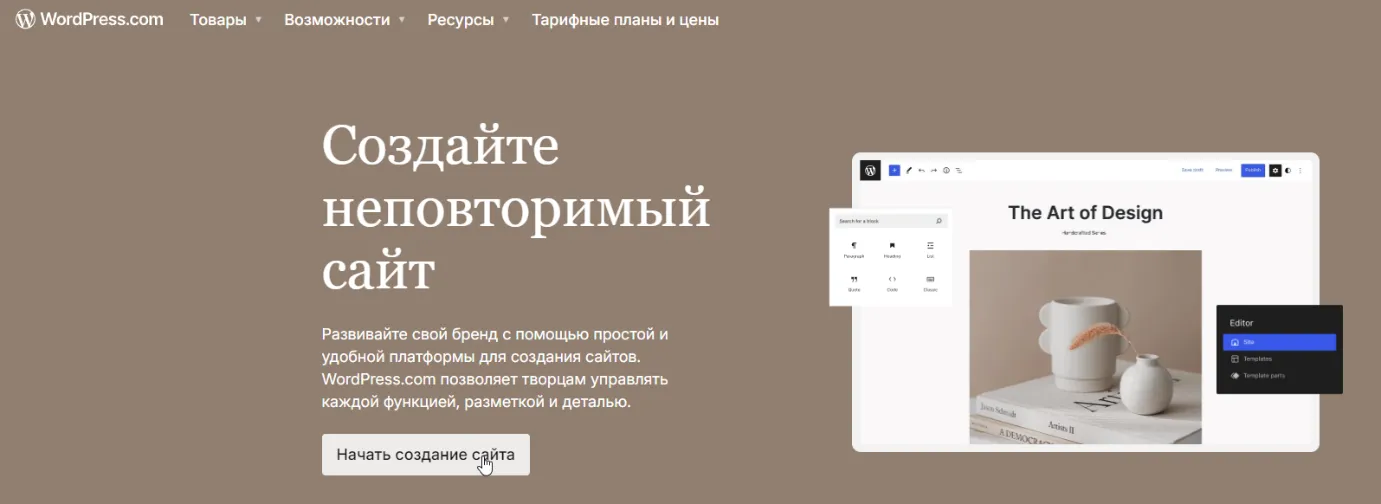Viewport: 1381px width, 504px height.
Task: Click the black gear settings icon
Action: 1275,171
